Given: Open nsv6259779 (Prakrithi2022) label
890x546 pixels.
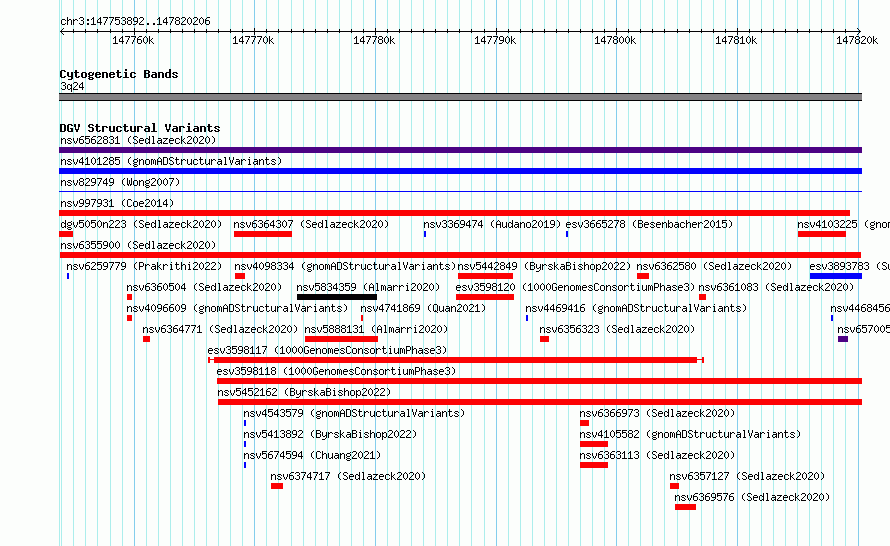Looking at the screenshot, I should tap(144, 266).
